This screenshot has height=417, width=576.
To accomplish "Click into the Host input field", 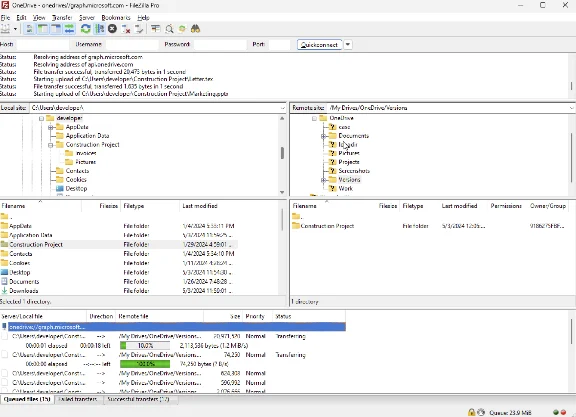I will (x=43, y=45).
